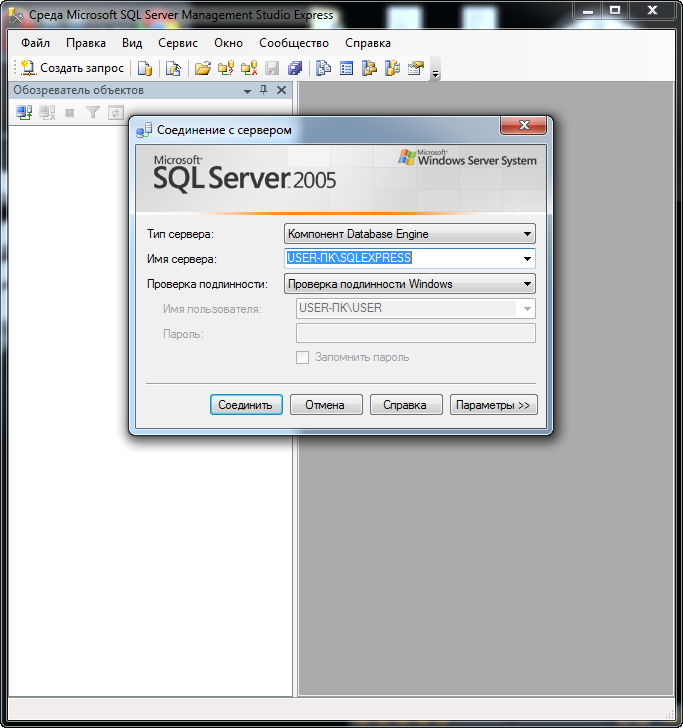The image size is (683, 728).
Task: Open the Properties window toolbar icon
Action: (416, 68)
